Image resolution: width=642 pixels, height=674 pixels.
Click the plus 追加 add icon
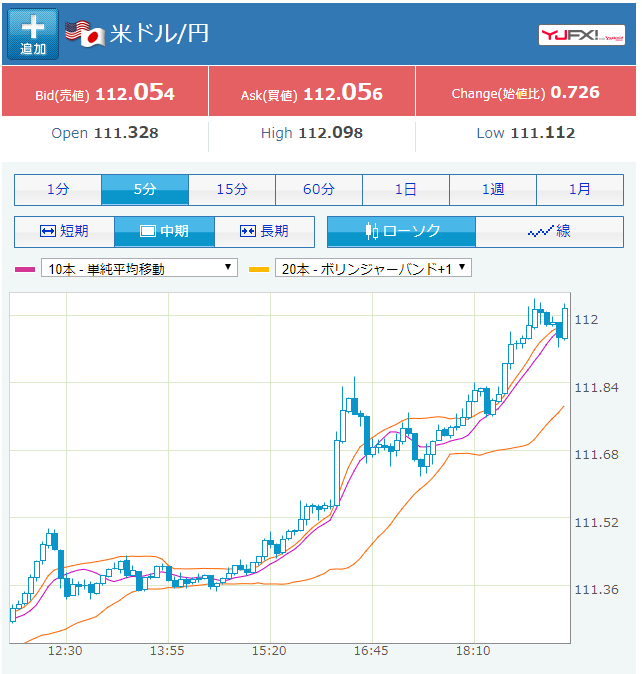click(33, 34)
